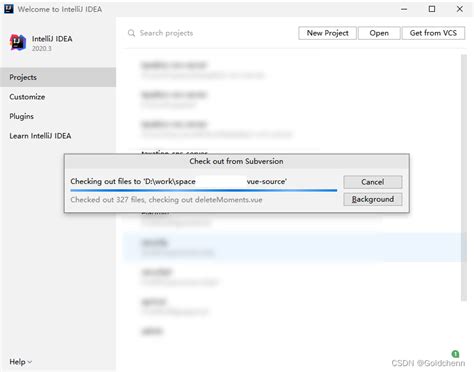The image size is (474, 372).
Task: Click the green notification badge icon
Action: [455, 354]
